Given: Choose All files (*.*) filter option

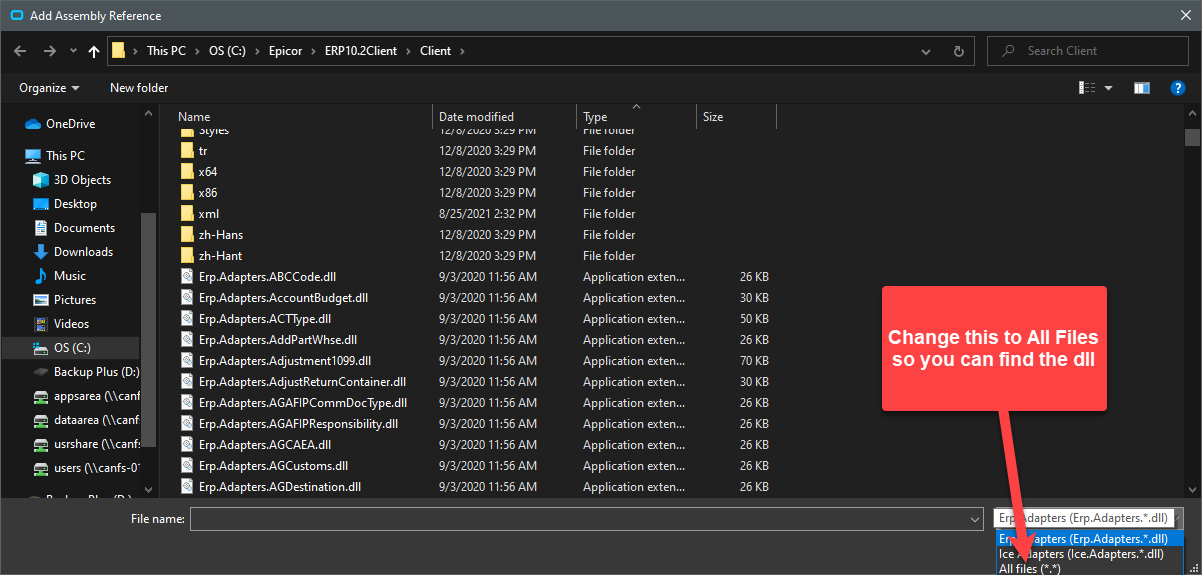Looking at the screenshot, I should (1030, 568).
